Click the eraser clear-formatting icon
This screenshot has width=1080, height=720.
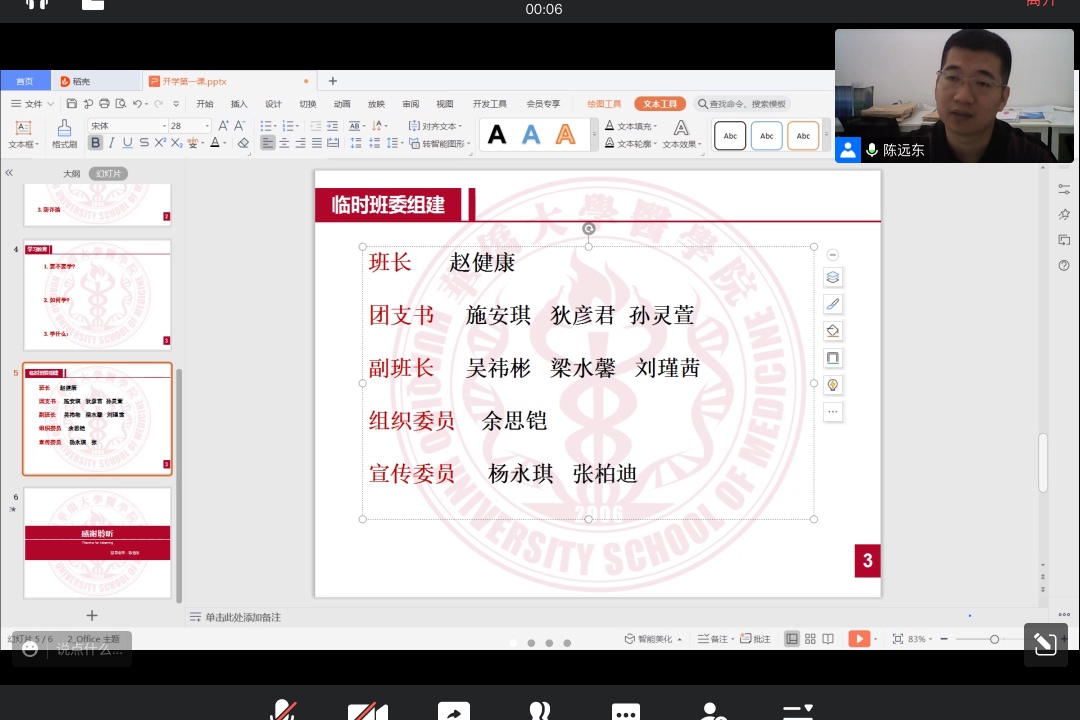(243, 143)
